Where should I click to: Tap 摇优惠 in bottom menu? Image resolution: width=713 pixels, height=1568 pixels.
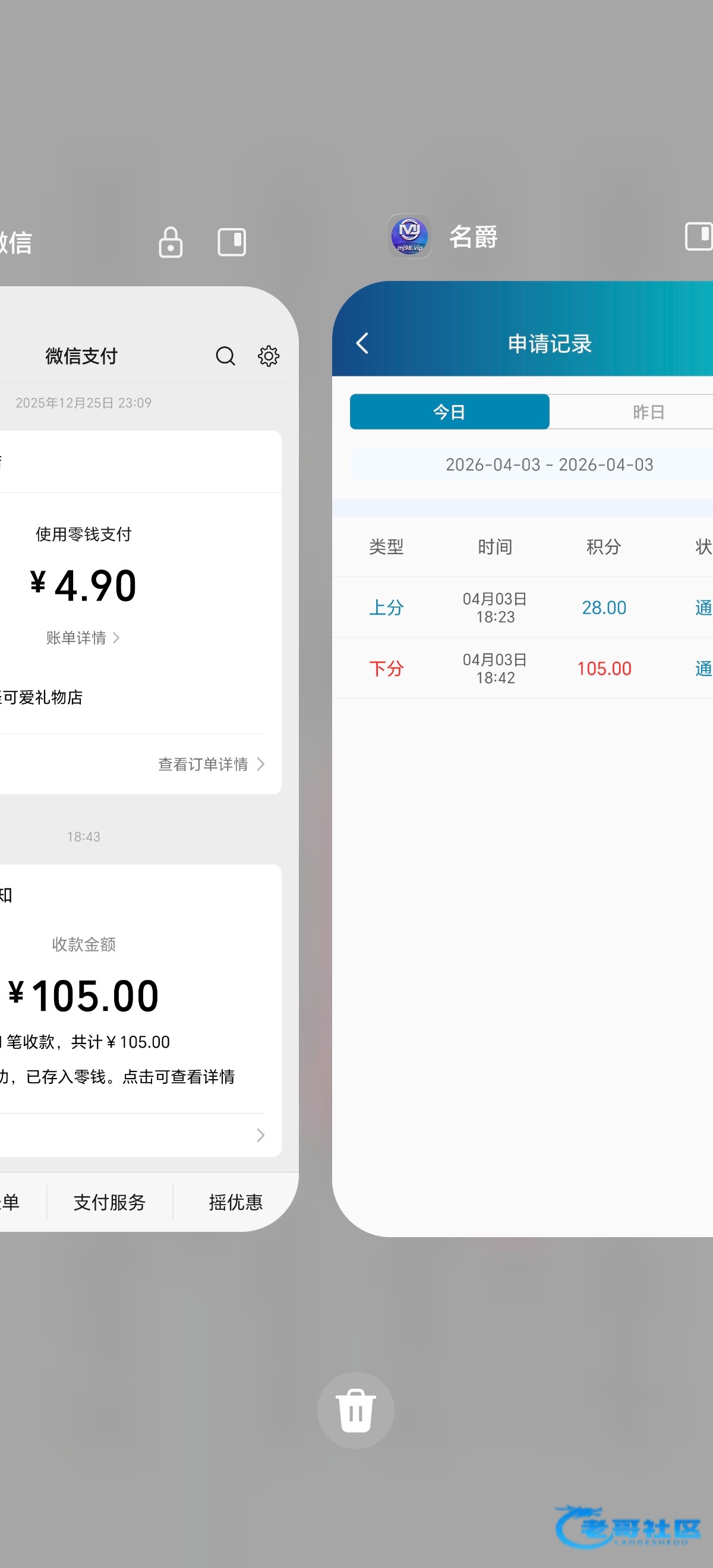(236, 1202)
